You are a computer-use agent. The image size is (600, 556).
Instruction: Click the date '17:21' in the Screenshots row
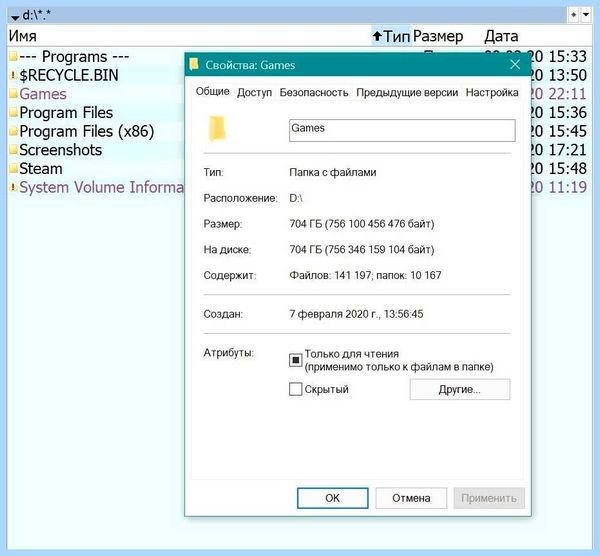click(x=567, y=150)
